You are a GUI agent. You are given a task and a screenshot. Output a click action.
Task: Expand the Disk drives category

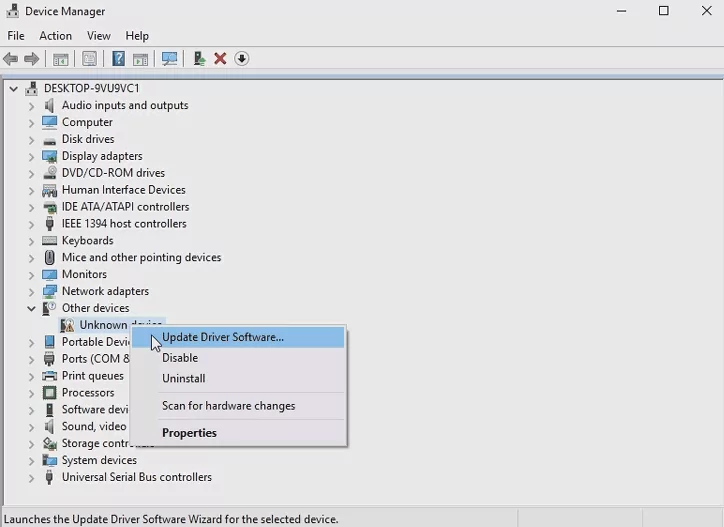click(31, 139)
